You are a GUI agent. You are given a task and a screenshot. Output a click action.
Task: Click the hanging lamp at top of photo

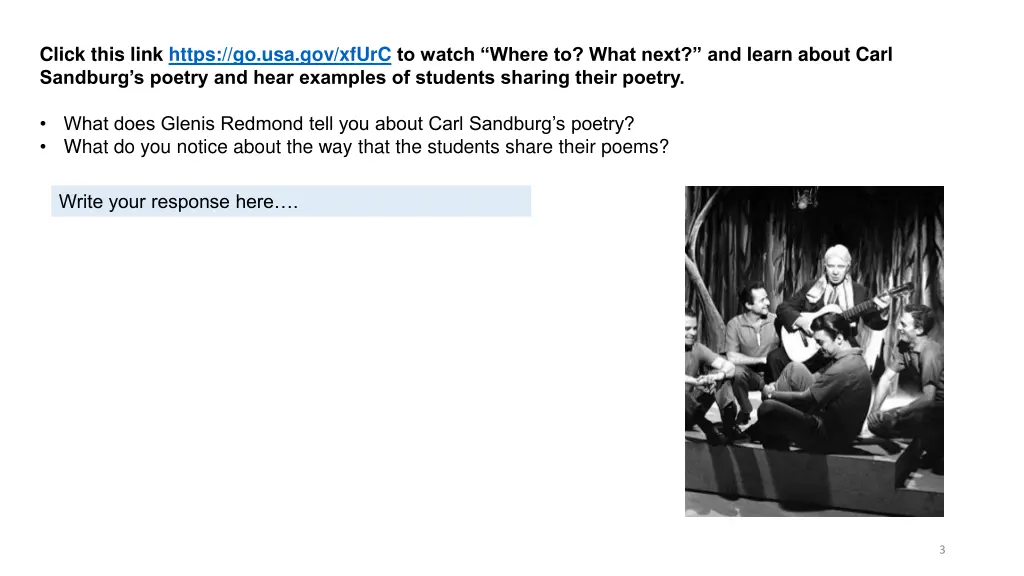[x=803, y=198]
